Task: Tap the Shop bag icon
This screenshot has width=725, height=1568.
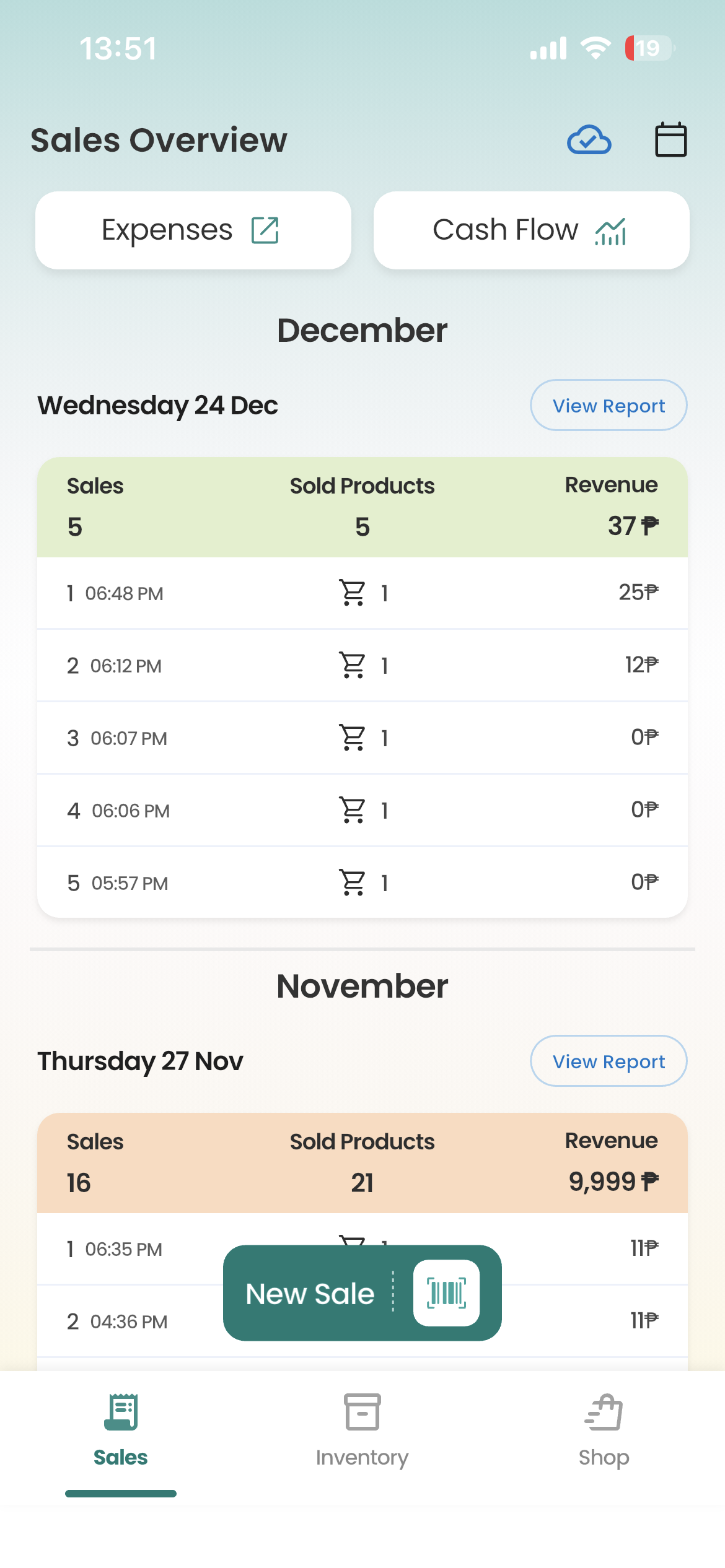Action: click(604, 1412)
